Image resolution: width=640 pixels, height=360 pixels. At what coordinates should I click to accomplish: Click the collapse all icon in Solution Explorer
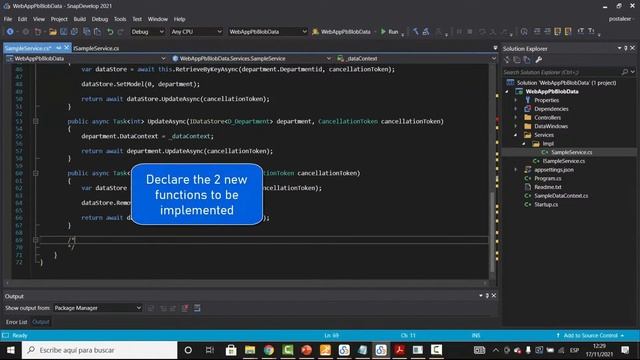pyautogui.click(x=517, y=60)
